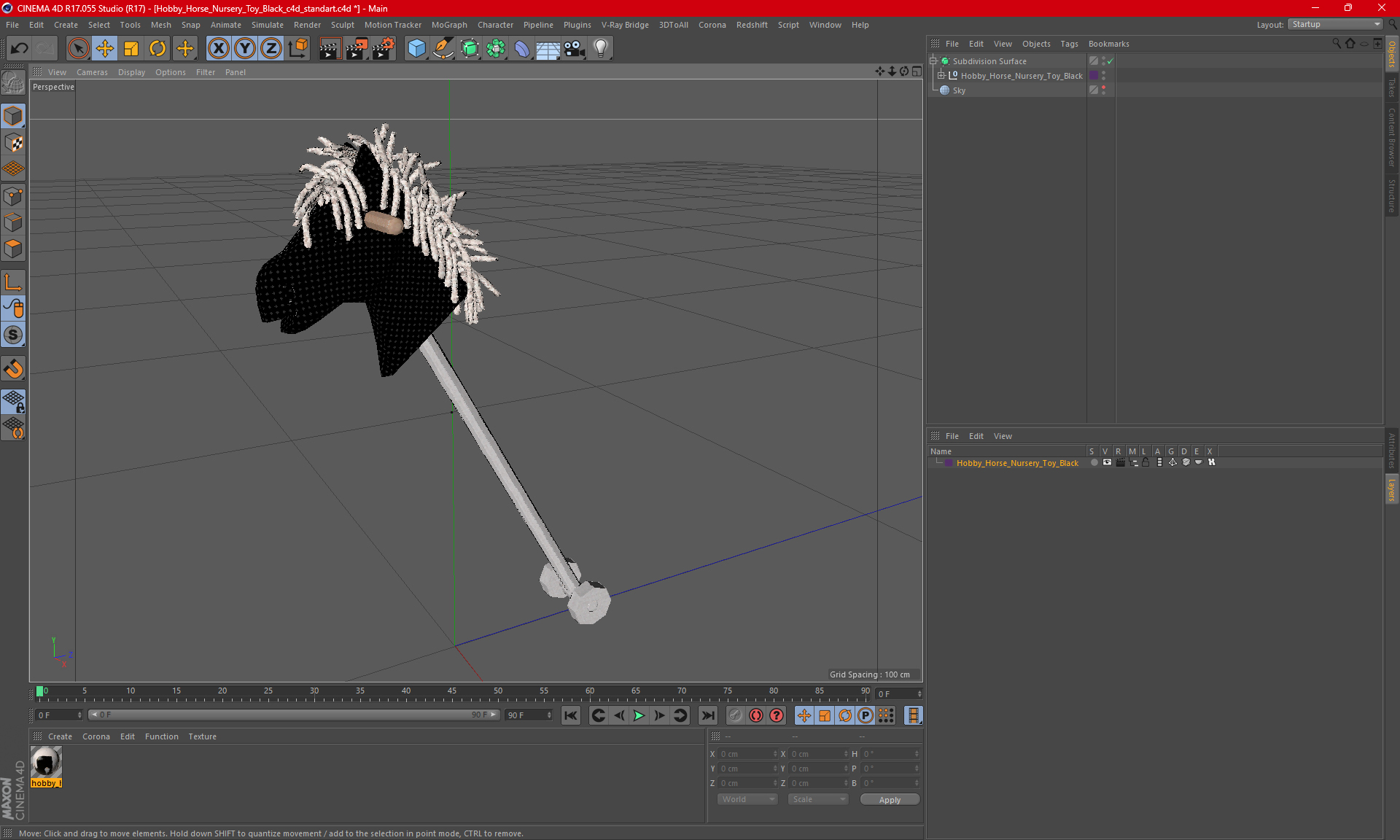The height and width of the screenshot is (840, 1400).
Task: Open Objects panel Tags menu
Action: 1069,44
